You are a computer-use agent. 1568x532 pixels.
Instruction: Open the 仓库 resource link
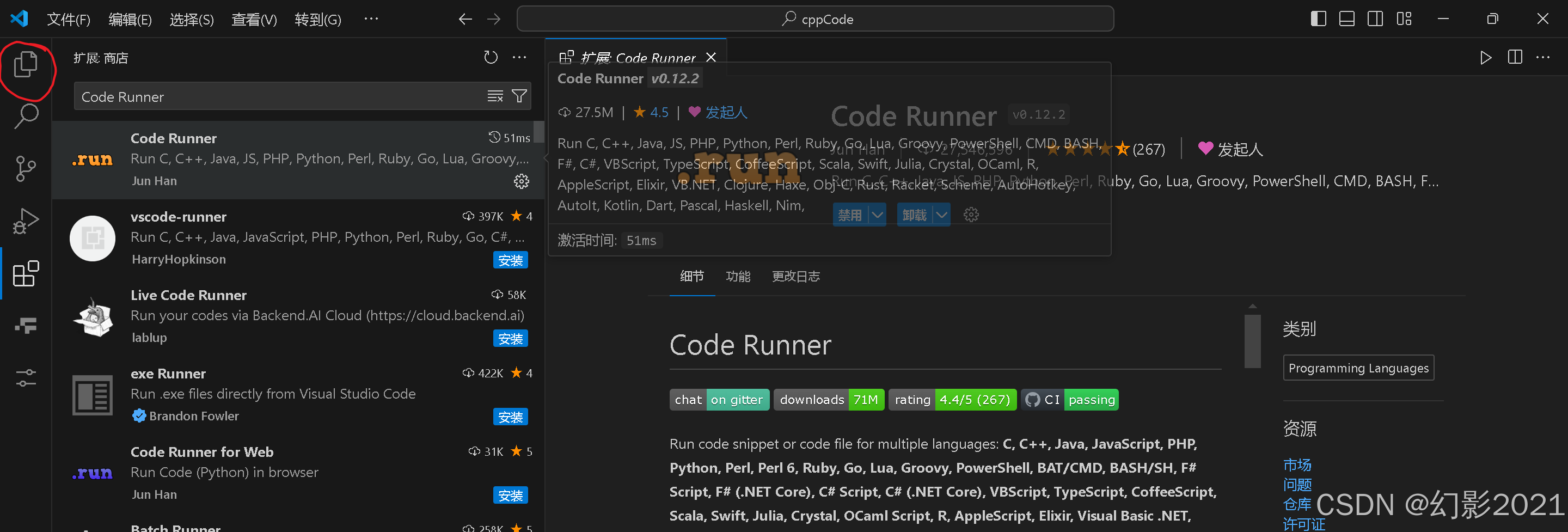pyautogui.click(x=1297, y=504)
